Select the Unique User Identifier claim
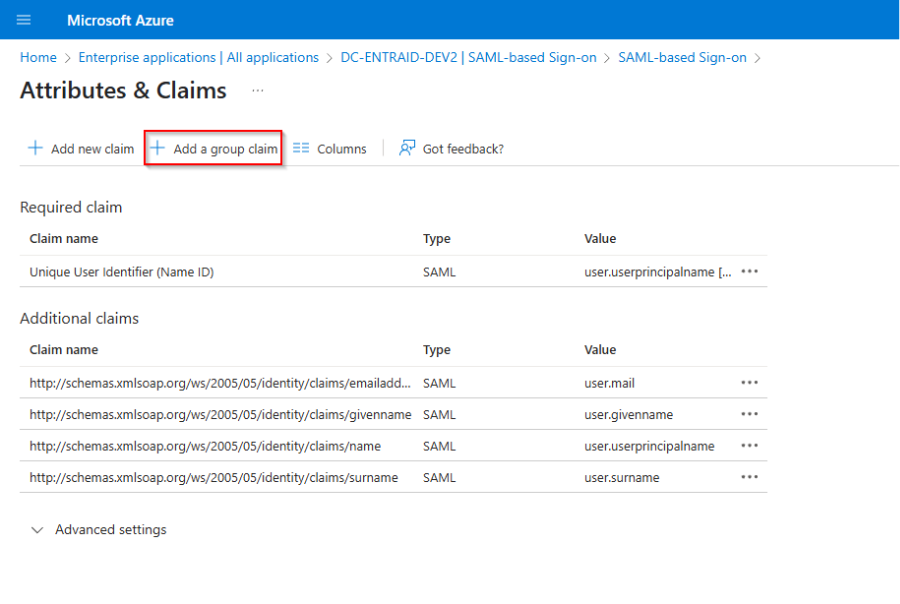 (x=121, y=272)
